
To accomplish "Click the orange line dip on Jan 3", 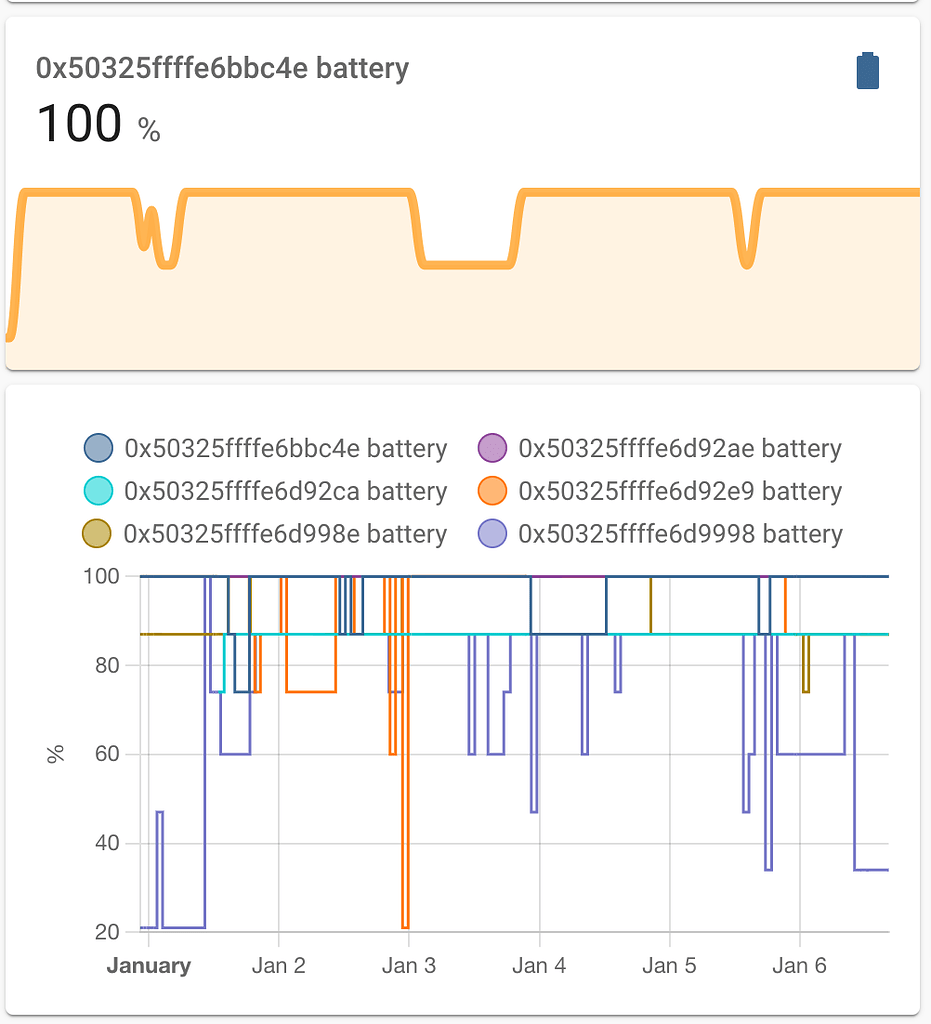I will click(x=404, y=900).
